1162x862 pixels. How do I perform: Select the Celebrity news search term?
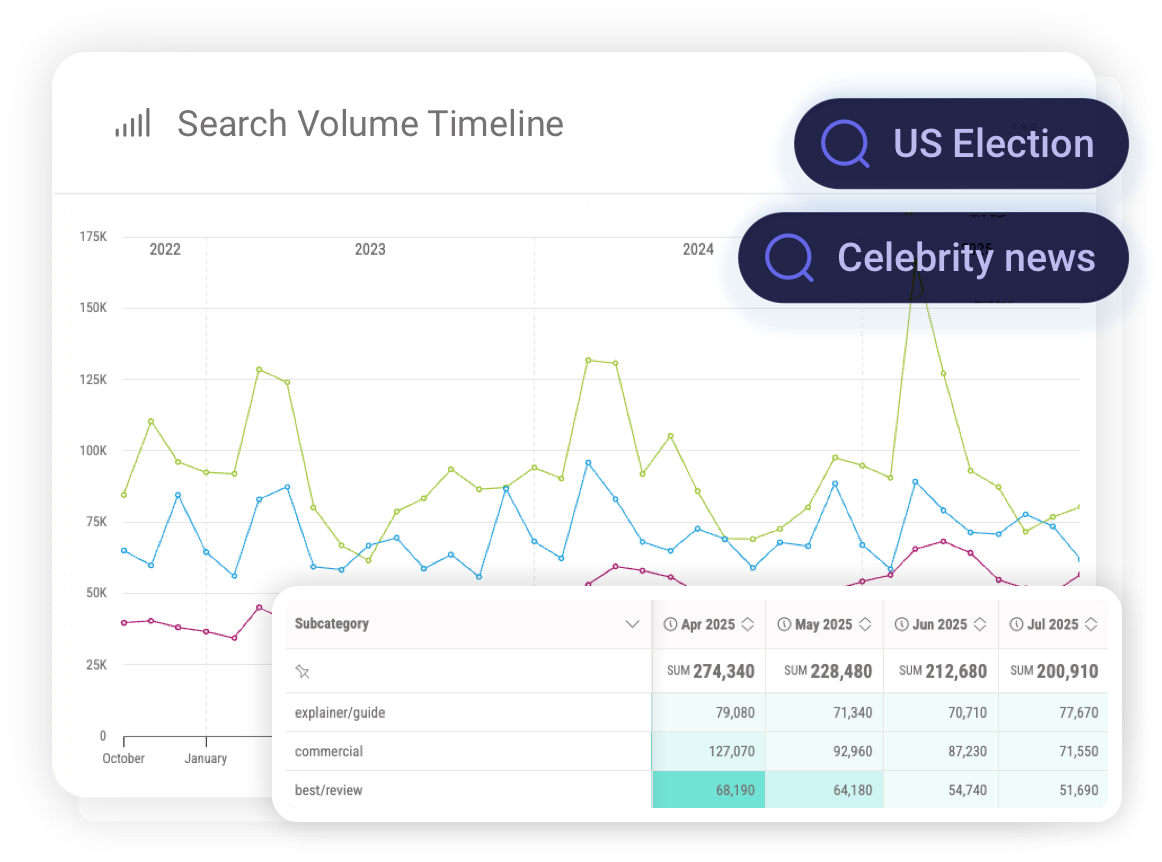point(968,257)
